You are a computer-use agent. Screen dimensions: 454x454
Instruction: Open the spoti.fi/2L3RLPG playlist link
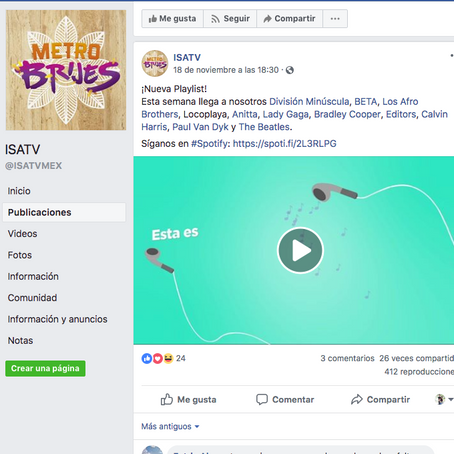(284, 144)
